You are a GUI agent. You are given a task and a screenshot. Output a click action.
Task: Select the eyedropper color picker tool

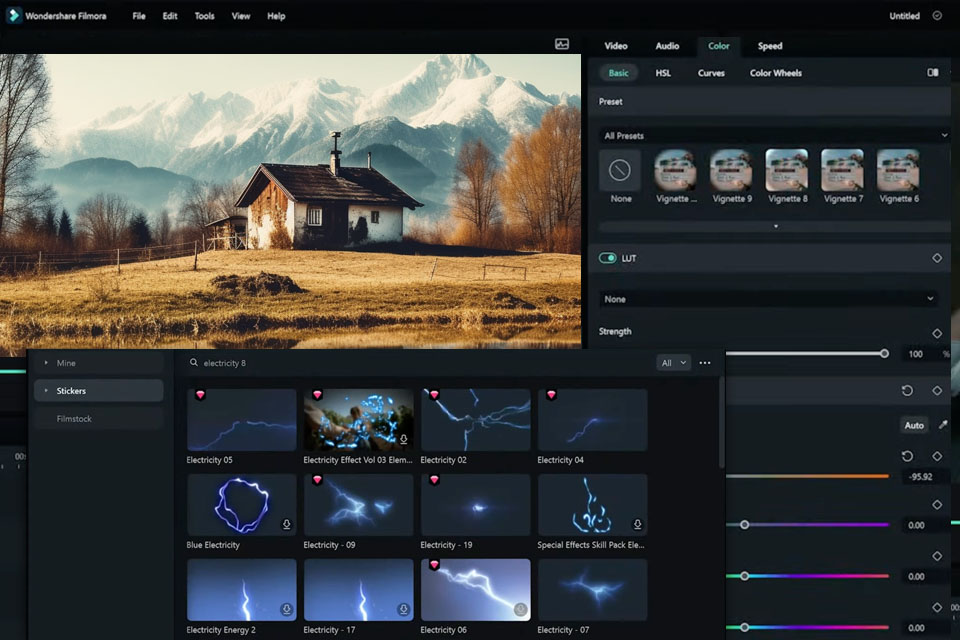(943, 424)
